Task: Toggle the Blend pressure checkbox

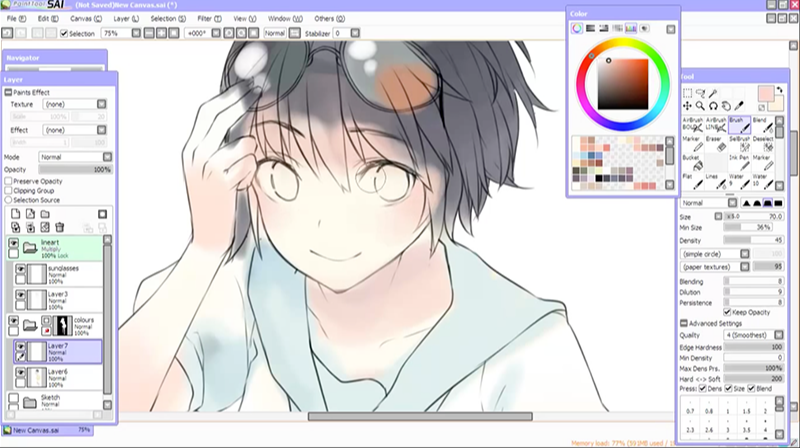Action: click(x=751, y=389)
